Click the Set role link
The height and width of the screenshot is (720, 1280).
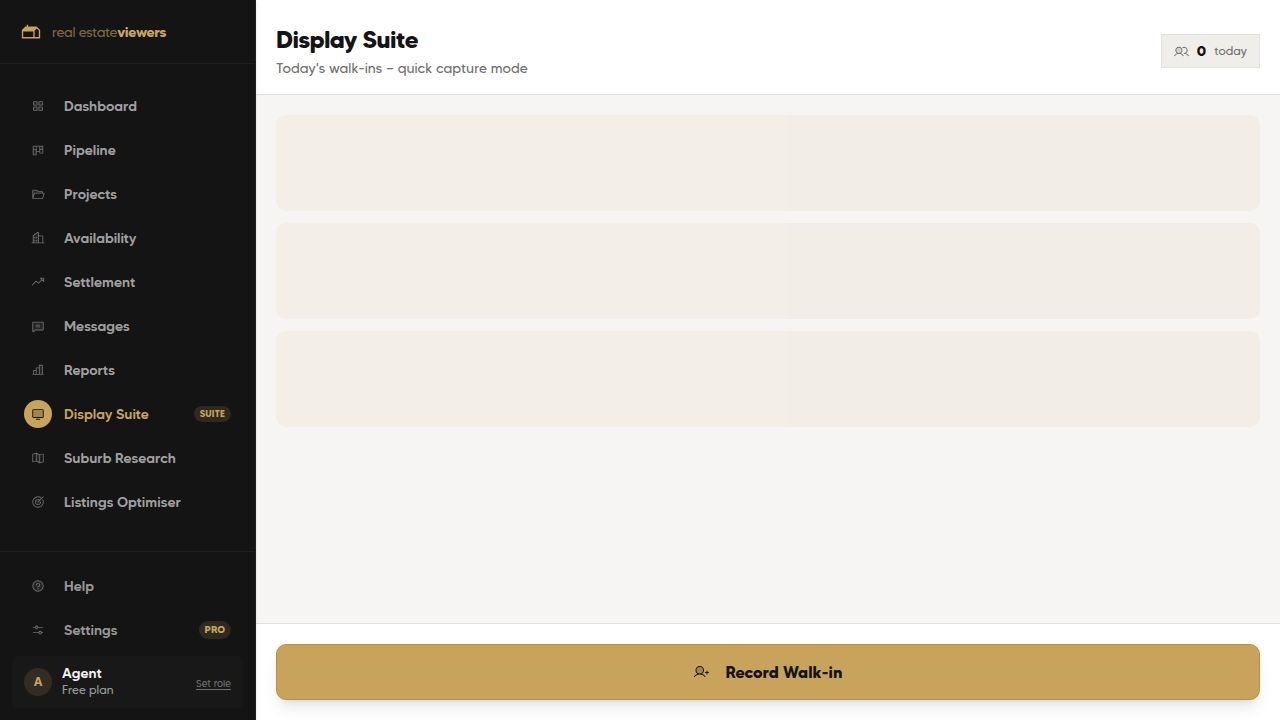click(213, 684)
